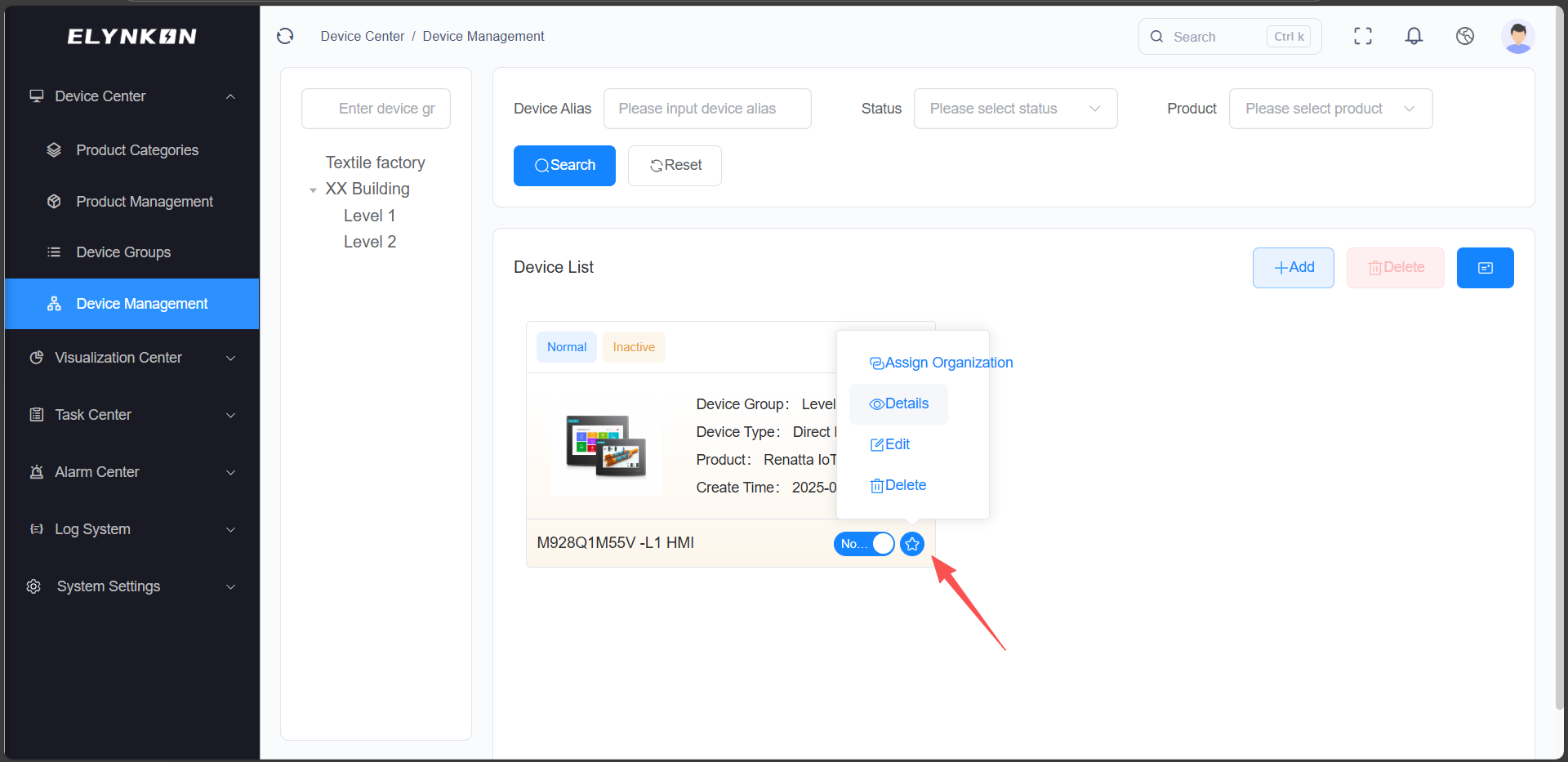Focus the Device Alias input field
The image size is (1568, 762).
[707, 109]
